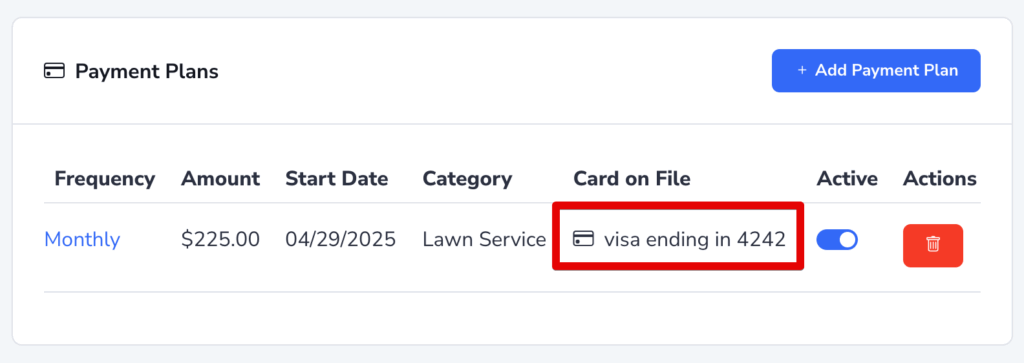Select the Amount column header
This screenshot has width=1024, height=363.
click(220, 178)
